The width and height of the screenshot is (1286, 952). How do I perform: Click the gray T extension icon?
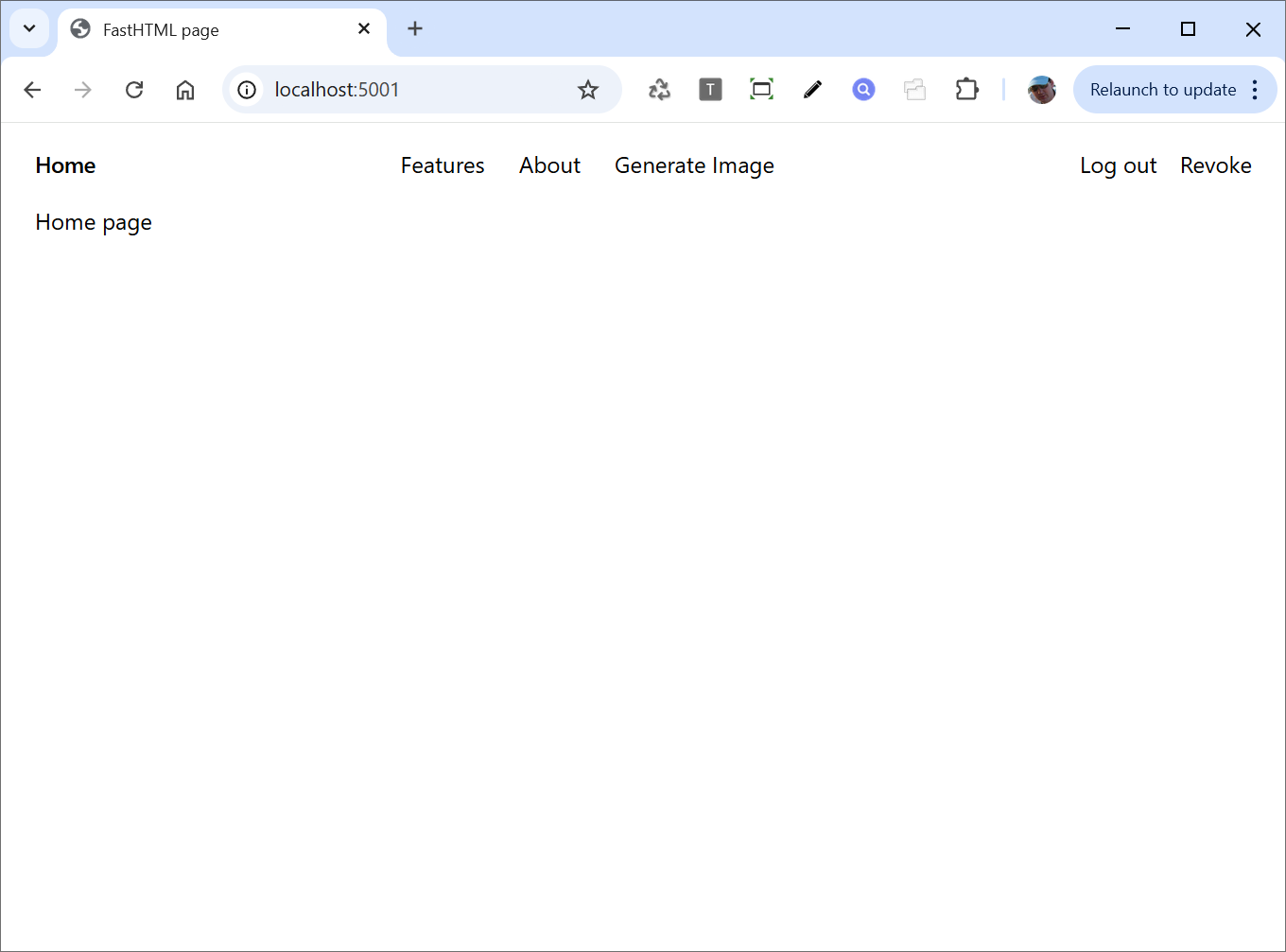tap(710, 90)
